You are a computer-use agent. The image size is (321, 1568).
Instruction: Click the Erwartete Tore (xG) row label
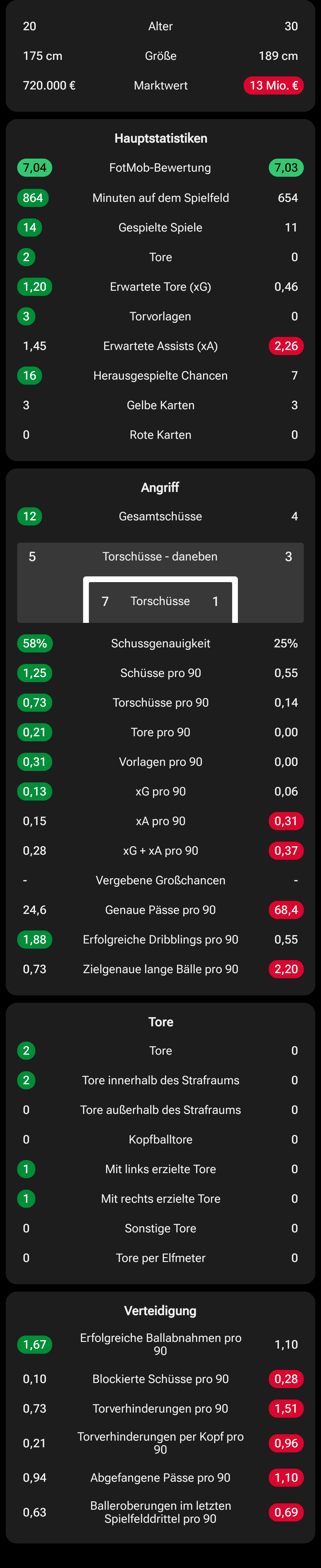160,287
